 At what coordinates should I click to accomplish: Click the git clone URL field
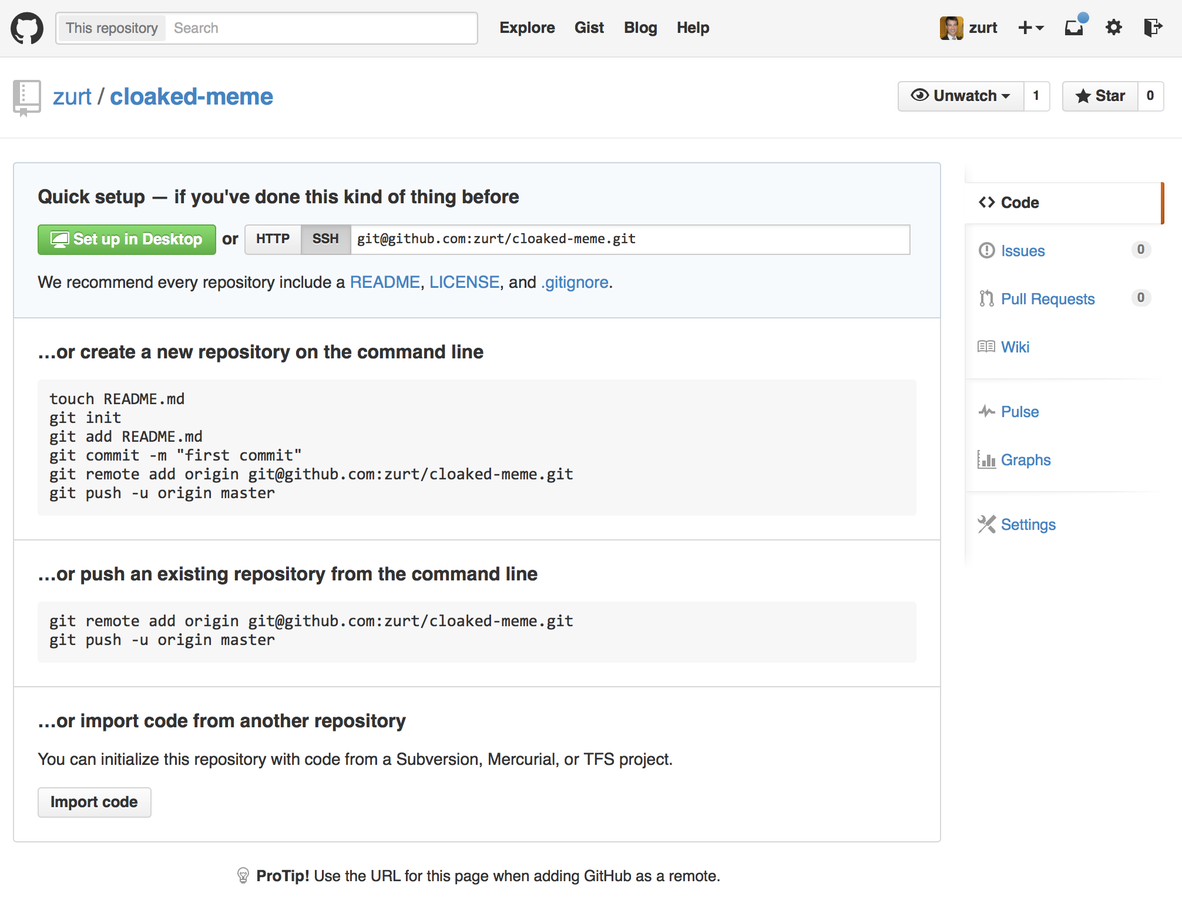[630, 240]
